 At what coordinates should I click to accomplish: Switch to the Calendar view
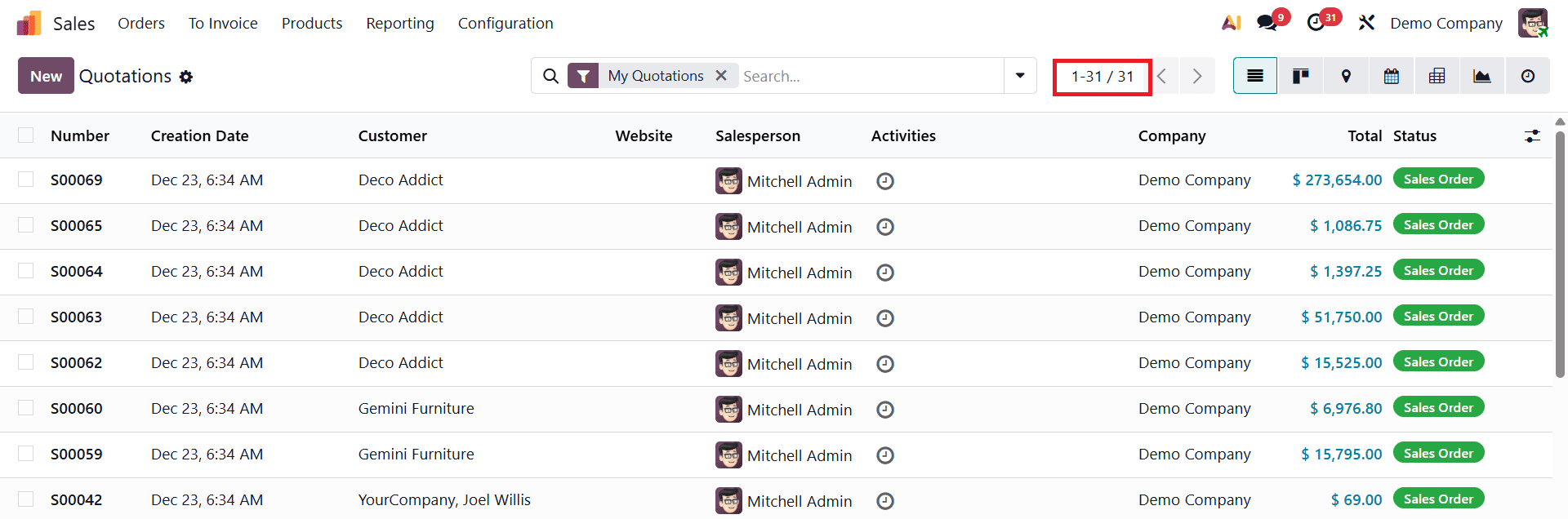1391,75
